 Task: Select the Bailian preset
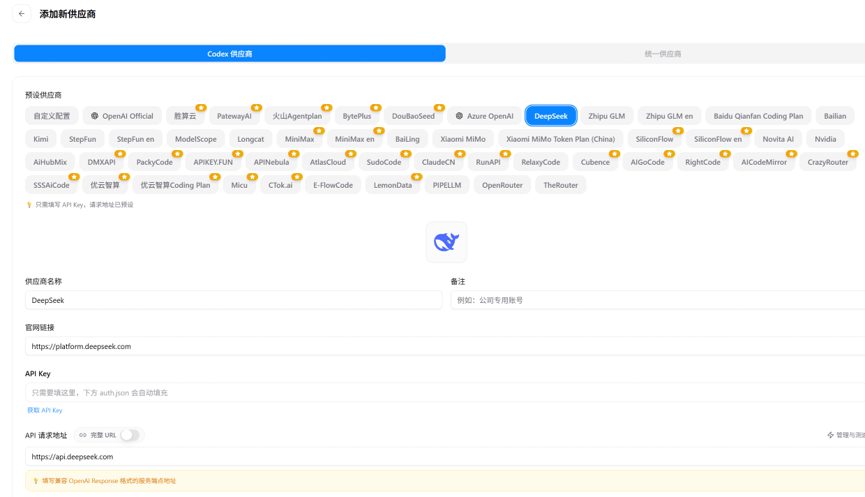(x=835, y=116)
